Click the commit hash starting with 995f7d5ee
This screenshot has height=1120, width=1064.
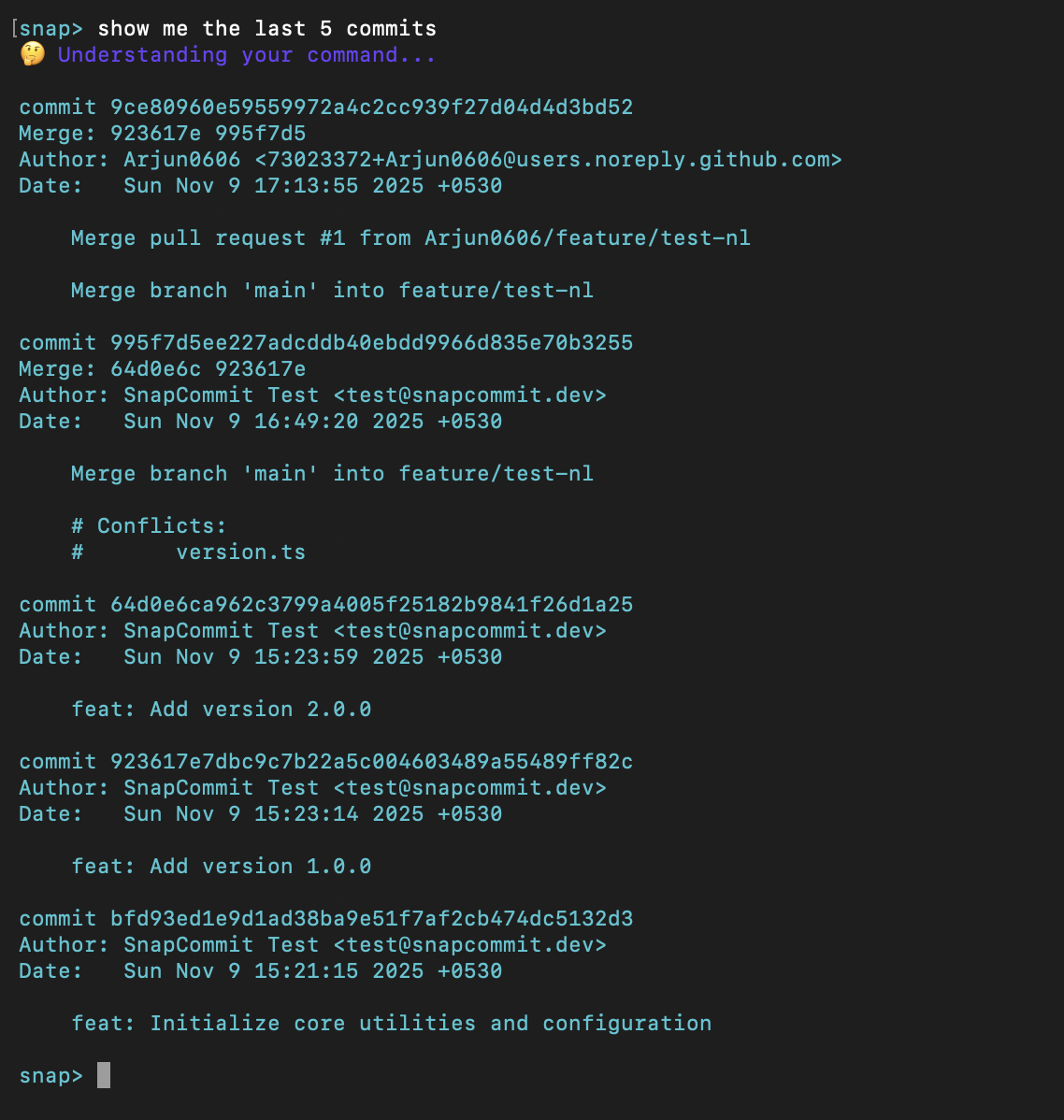tap(371, 342)
